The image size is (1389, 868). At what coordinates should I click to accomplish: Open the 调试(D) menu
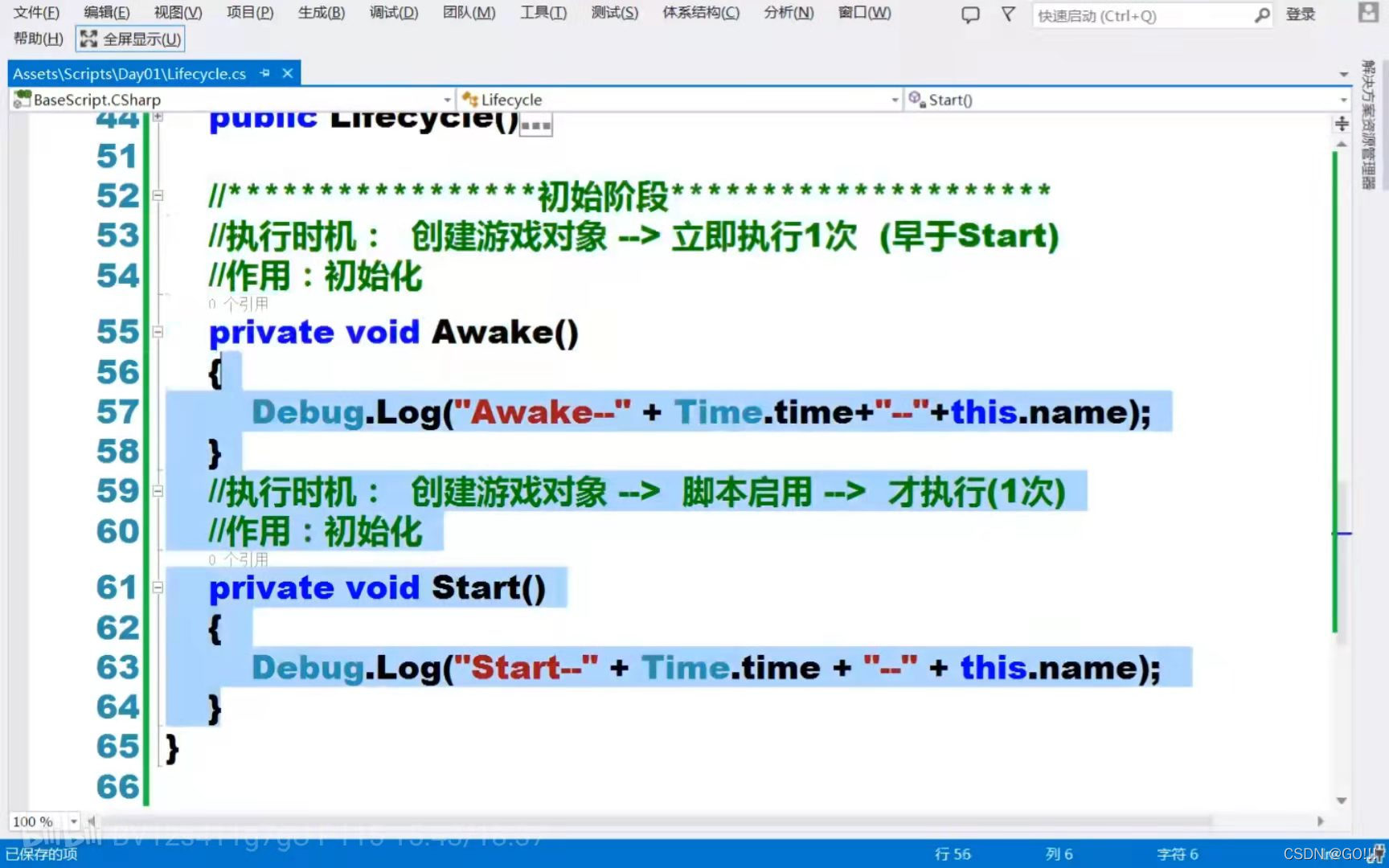[x=393, y=13]
